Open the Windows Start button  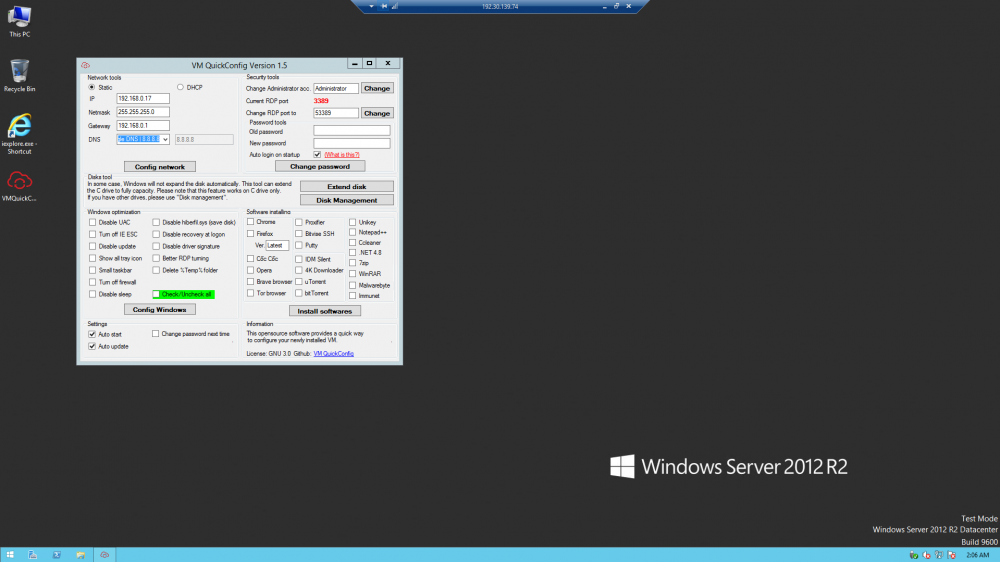point(10,555)
